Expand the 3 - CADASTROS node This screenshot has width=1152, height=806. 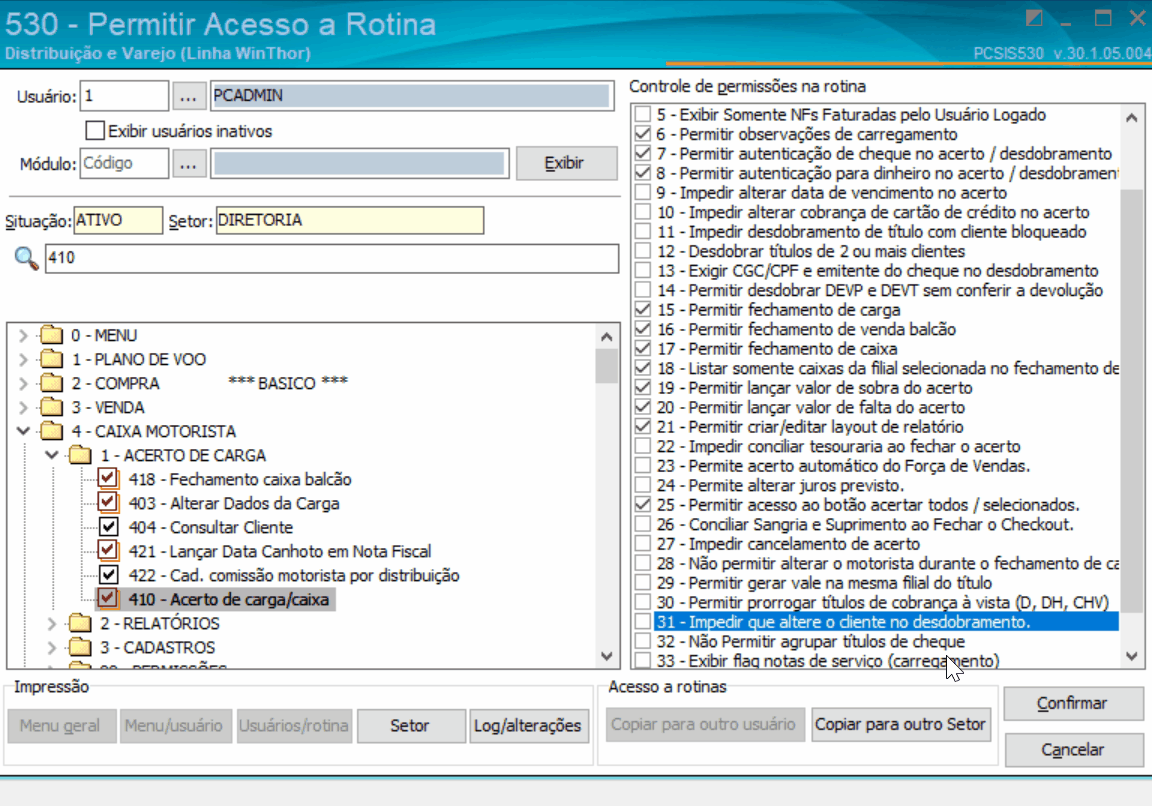pos(51,648)
